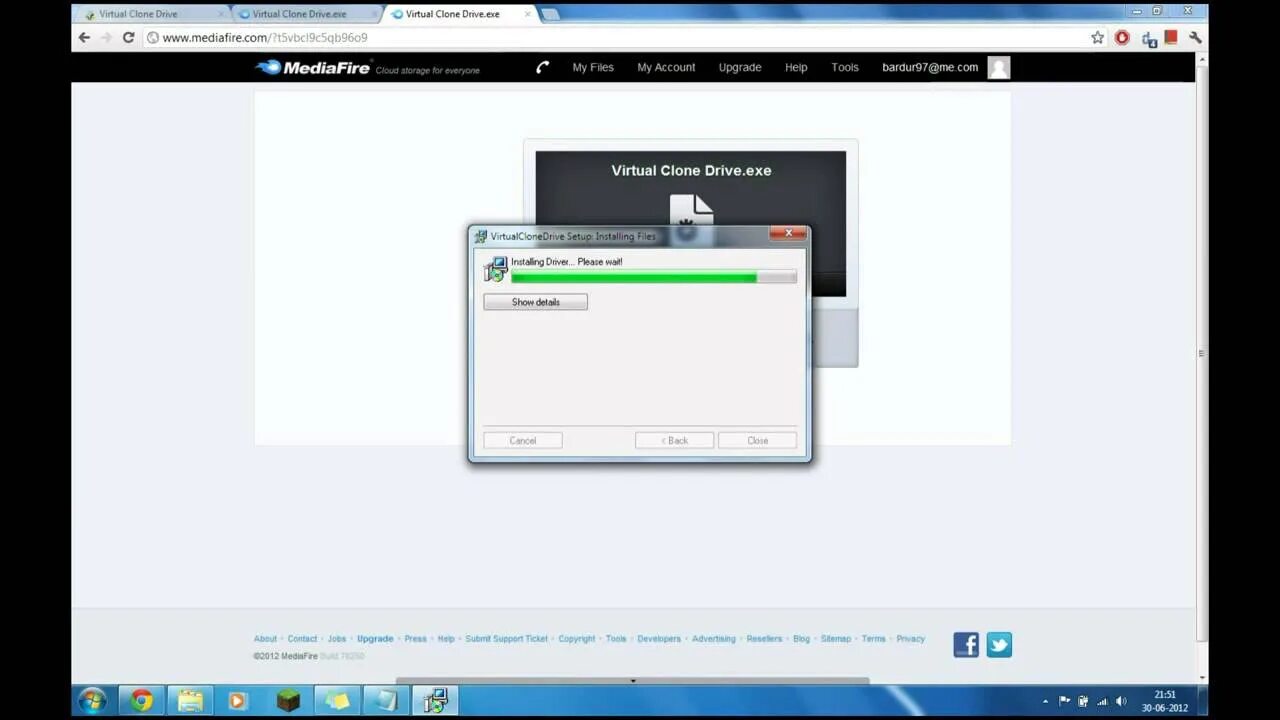
Task: Click the red Opera-style extension icon
Action: [1122, 37]
